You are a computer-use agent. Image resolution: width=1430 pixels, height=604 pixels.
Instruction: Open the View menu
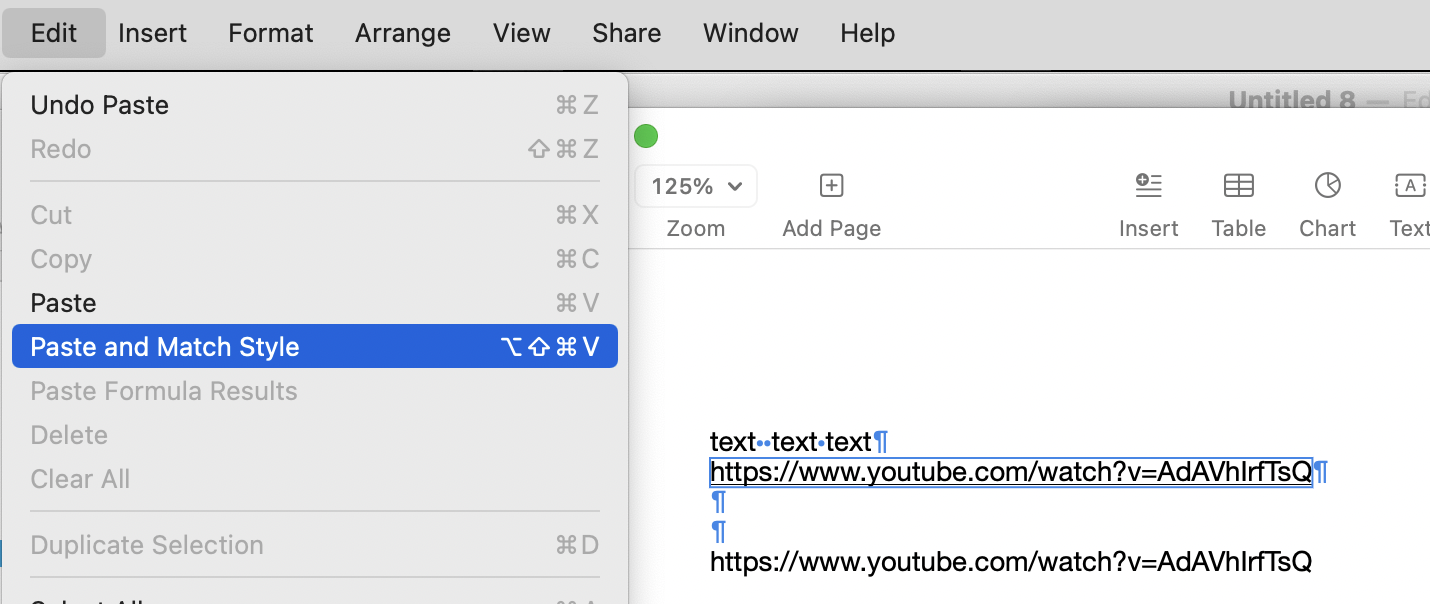click(x=521, y=32)
